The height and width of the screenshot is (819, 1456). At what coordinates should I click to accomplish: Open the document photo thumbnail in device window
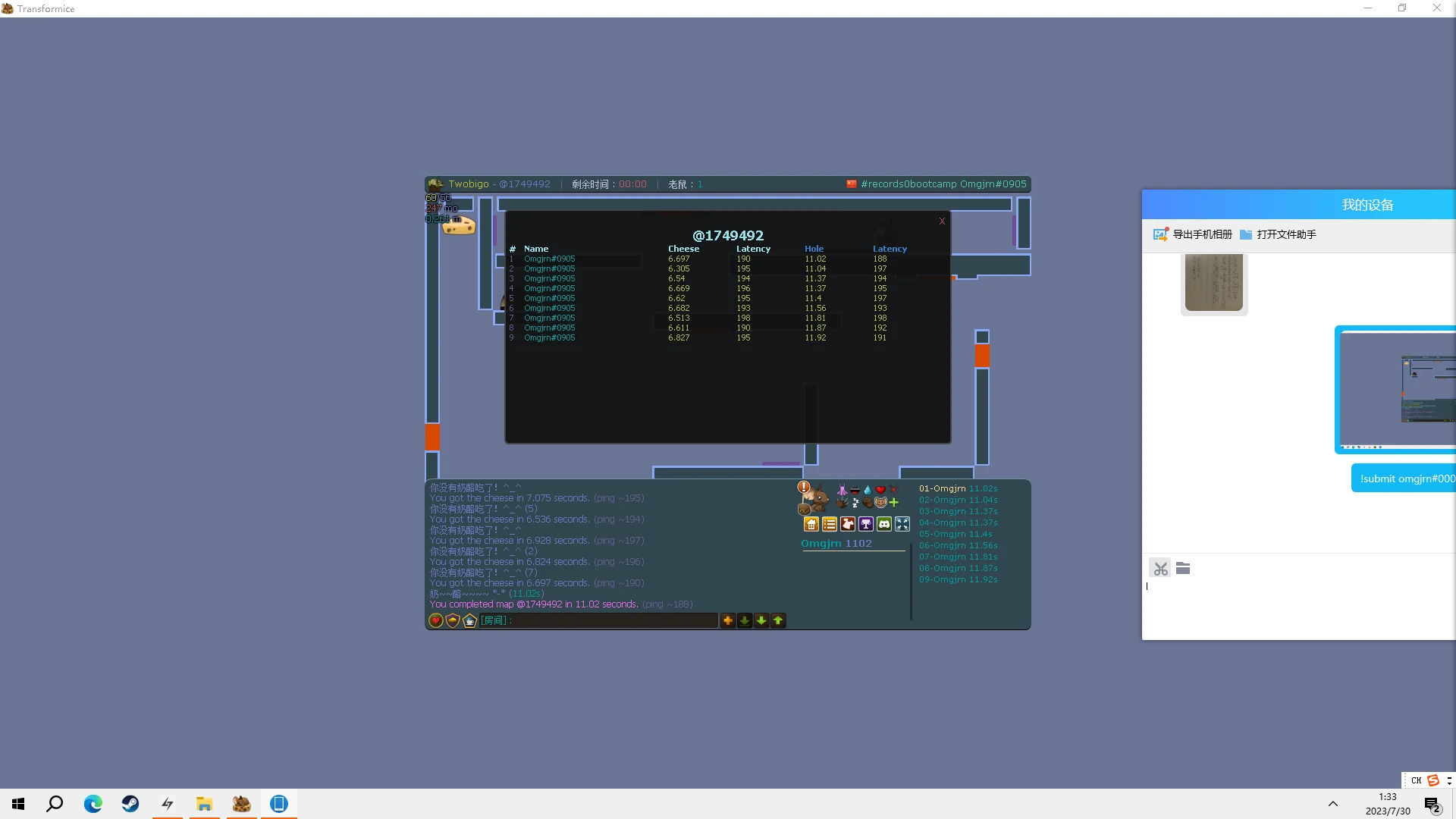point(1214,282)
